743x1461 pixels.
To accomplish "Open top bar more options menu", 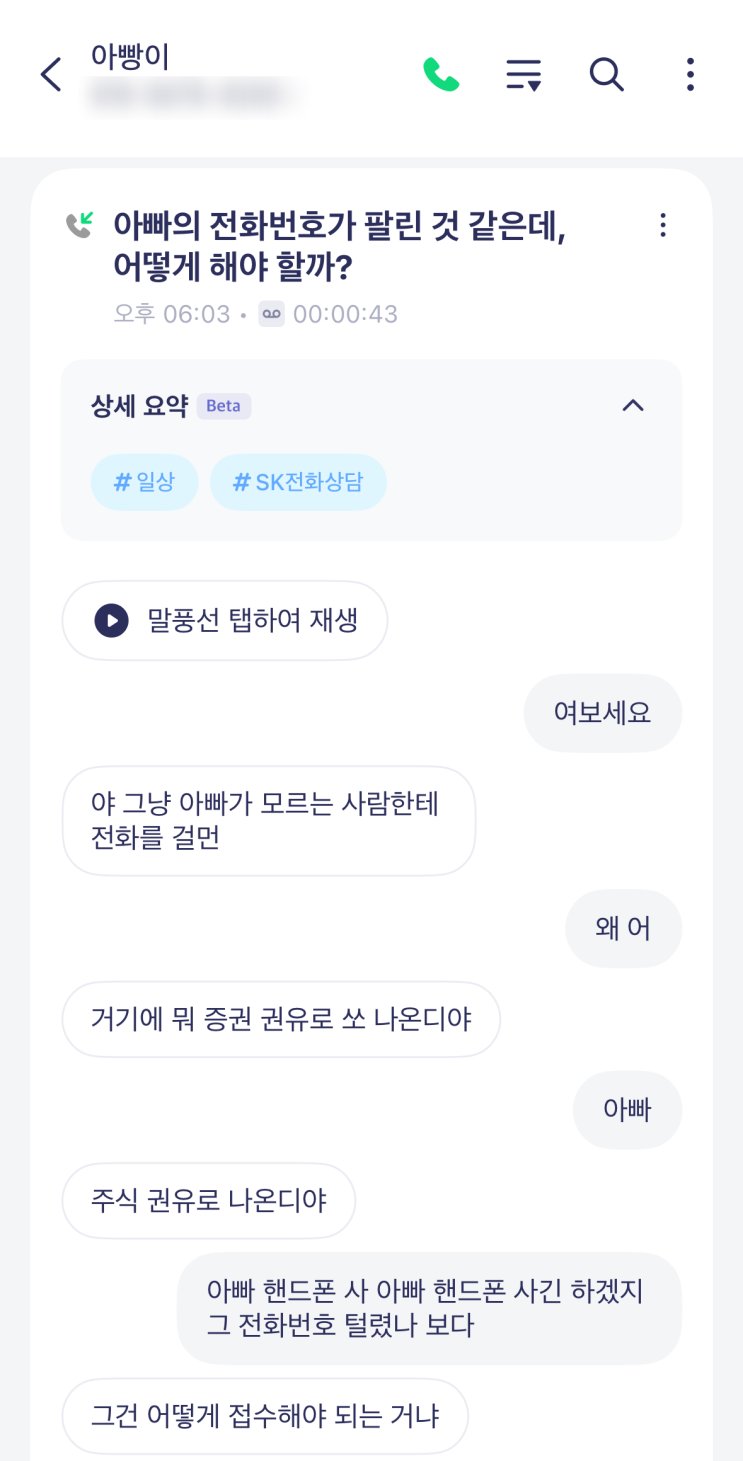I will 690,75.
